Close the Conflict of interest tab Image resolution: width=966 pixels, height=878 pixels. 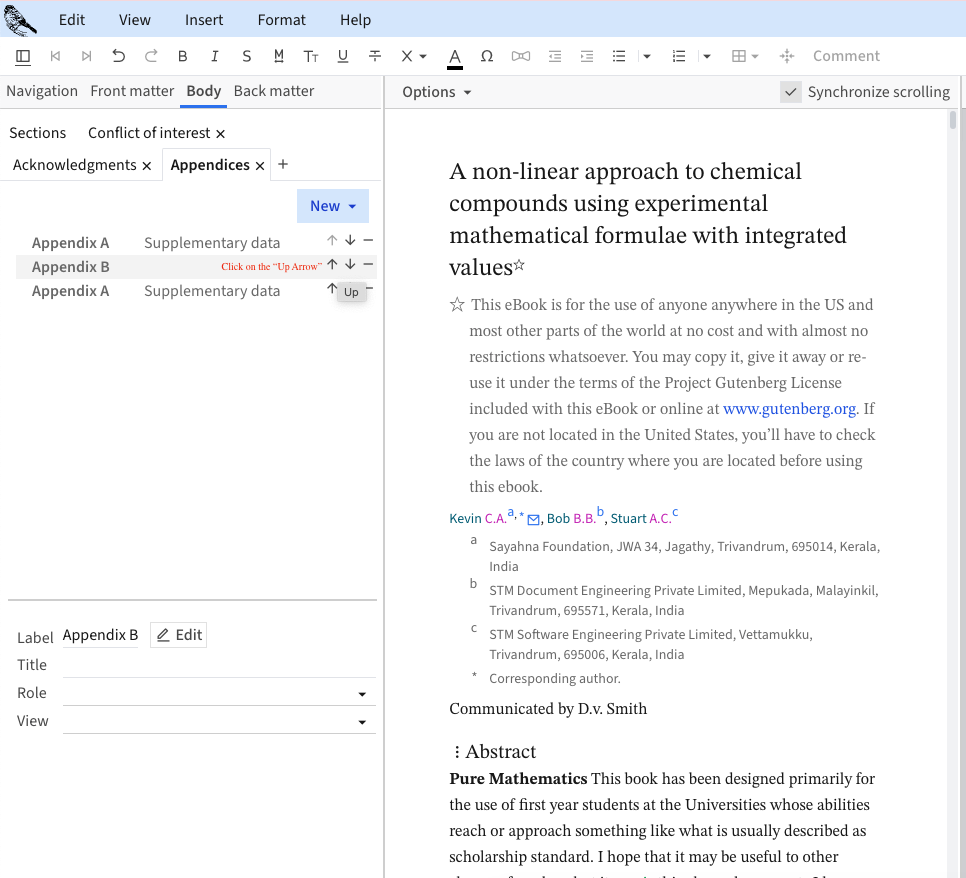point(221,134)
